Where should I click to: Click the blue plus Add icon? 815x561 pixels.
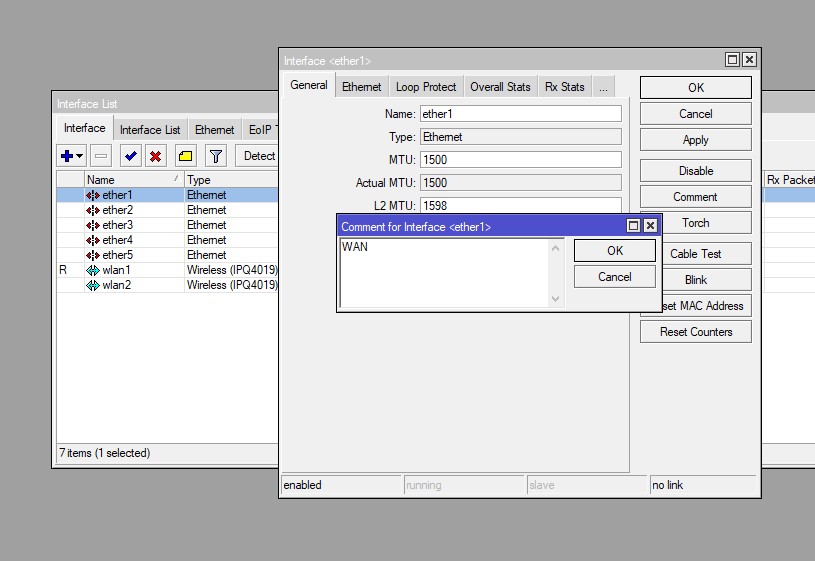67,156
